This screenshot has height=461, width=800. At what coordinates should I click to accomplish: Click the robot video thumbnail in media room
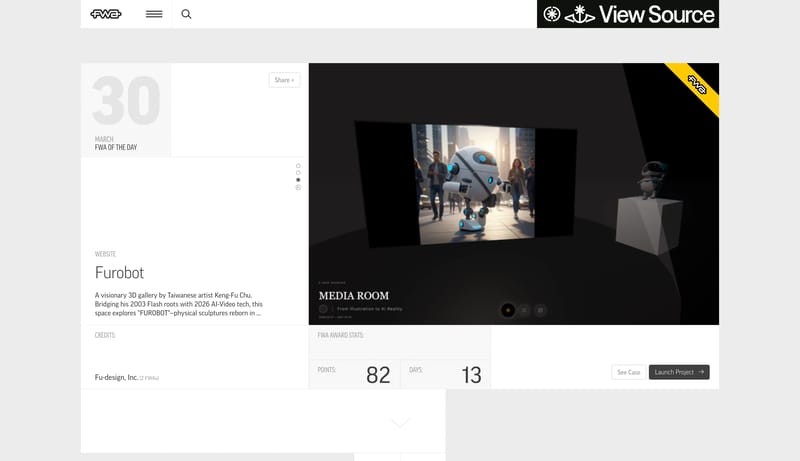click(x=473, y=184)
